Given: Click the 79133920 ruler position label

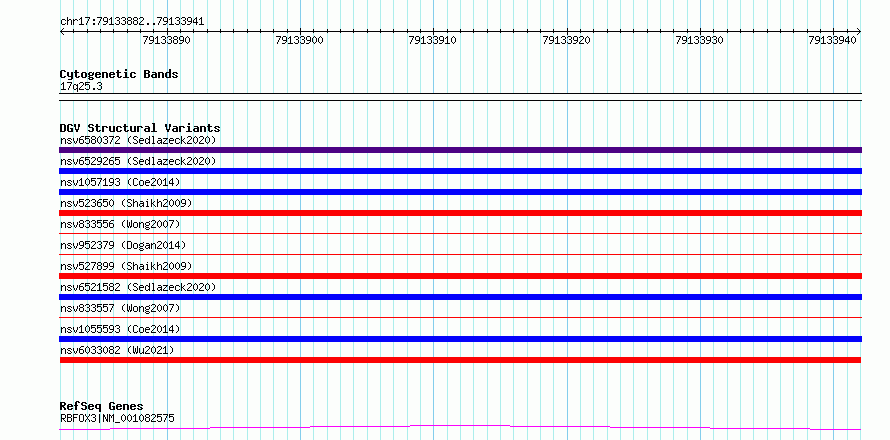Looking at the screenshot, I should 566,40.
